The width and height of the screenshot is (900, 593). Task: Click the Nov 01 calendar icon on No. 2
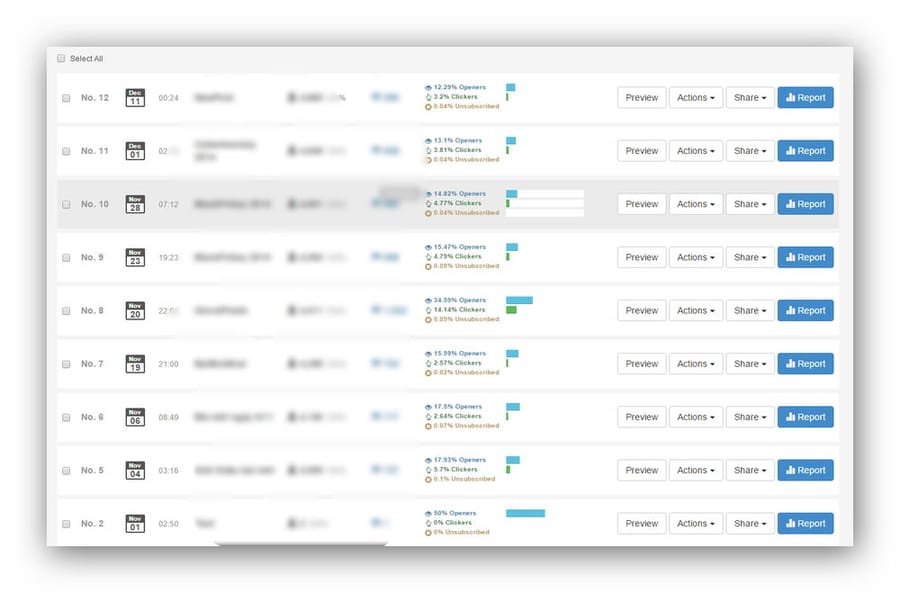coord(135,524)
